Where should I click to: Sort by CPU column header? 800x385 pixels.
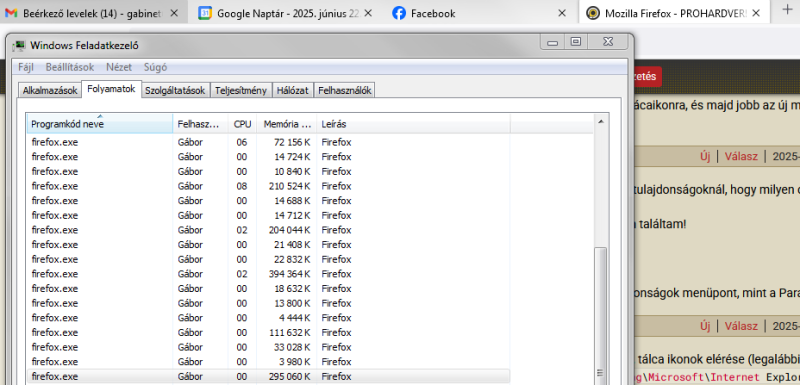(242, 124)
